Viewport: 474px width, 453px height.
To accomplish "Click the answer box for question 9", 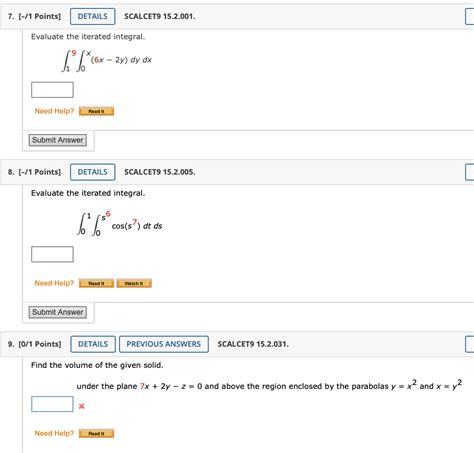I will [x=52, y=404].
